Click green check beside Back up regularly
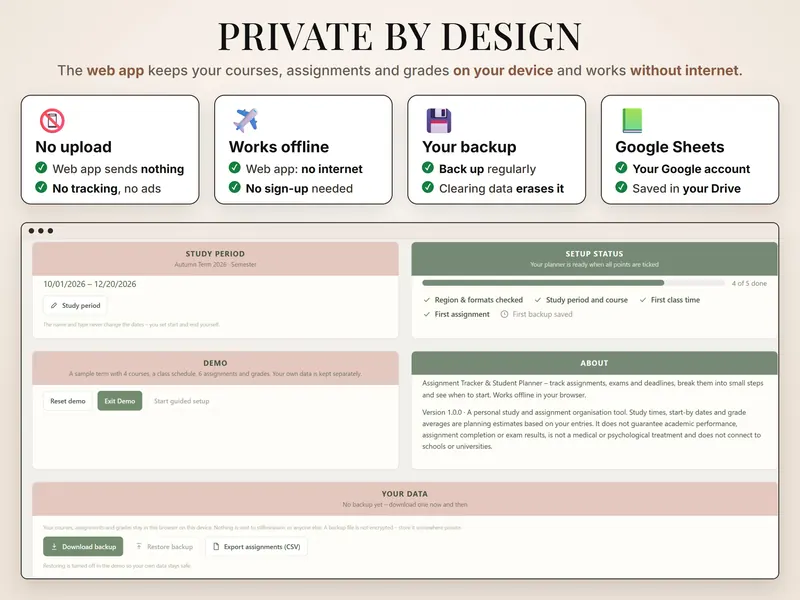800x600 pixels. [428, 167]
